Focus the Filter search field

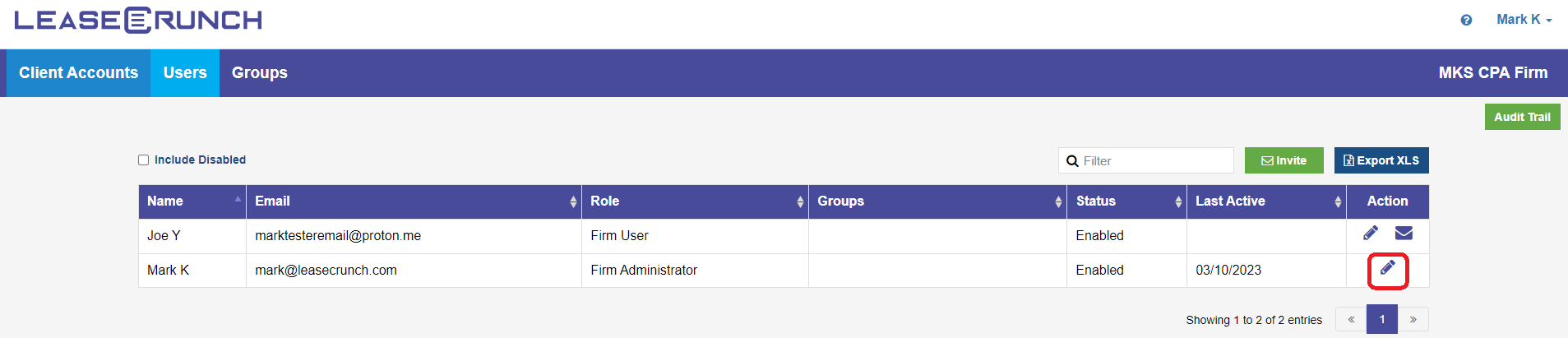pyautogui.click(x=1146, y=160)
